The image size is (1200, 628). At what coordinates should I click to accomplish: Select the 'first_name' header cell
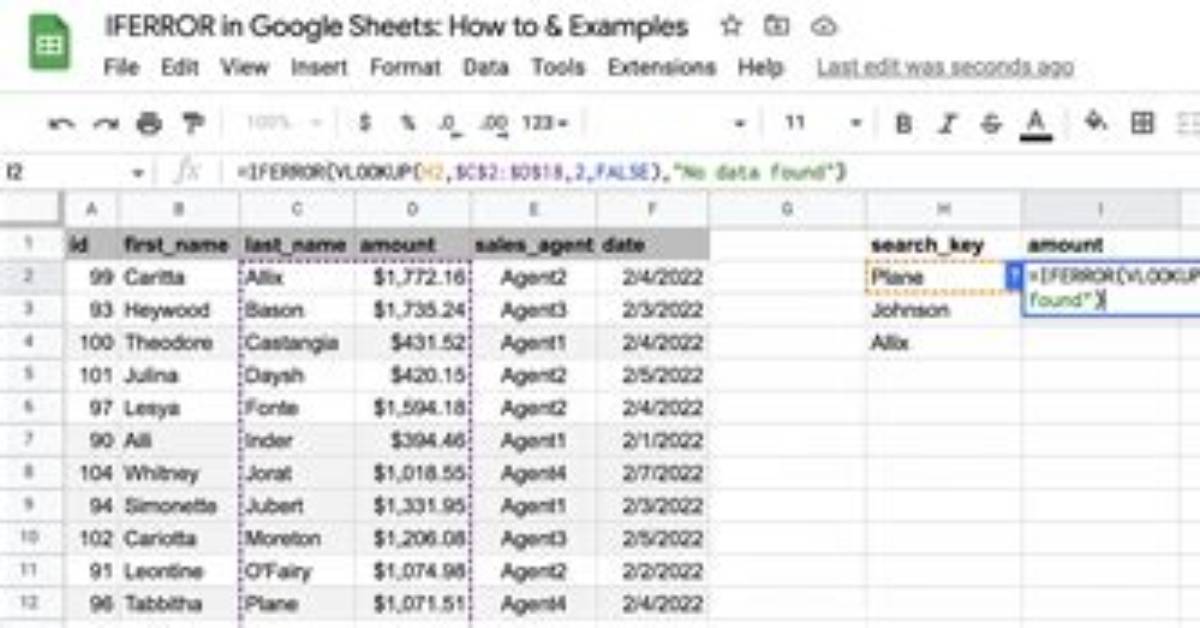click(179, 244)
